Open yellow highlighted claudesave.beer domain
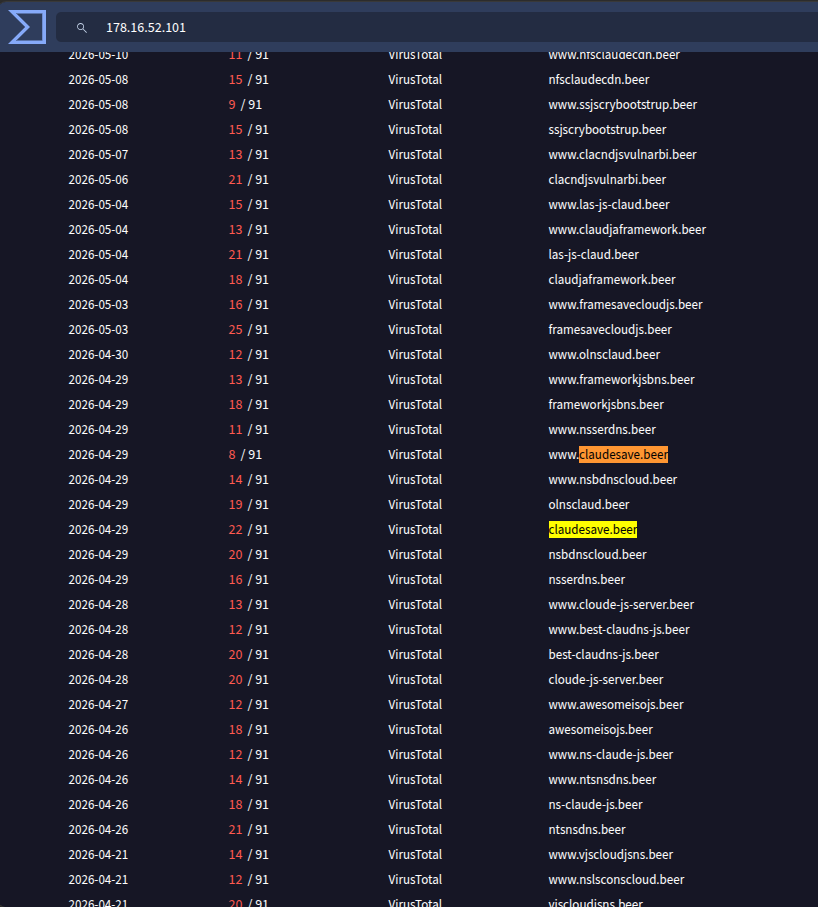Image resolution: width=818 pixels, height=907 pixels. (x=592, y=529)
